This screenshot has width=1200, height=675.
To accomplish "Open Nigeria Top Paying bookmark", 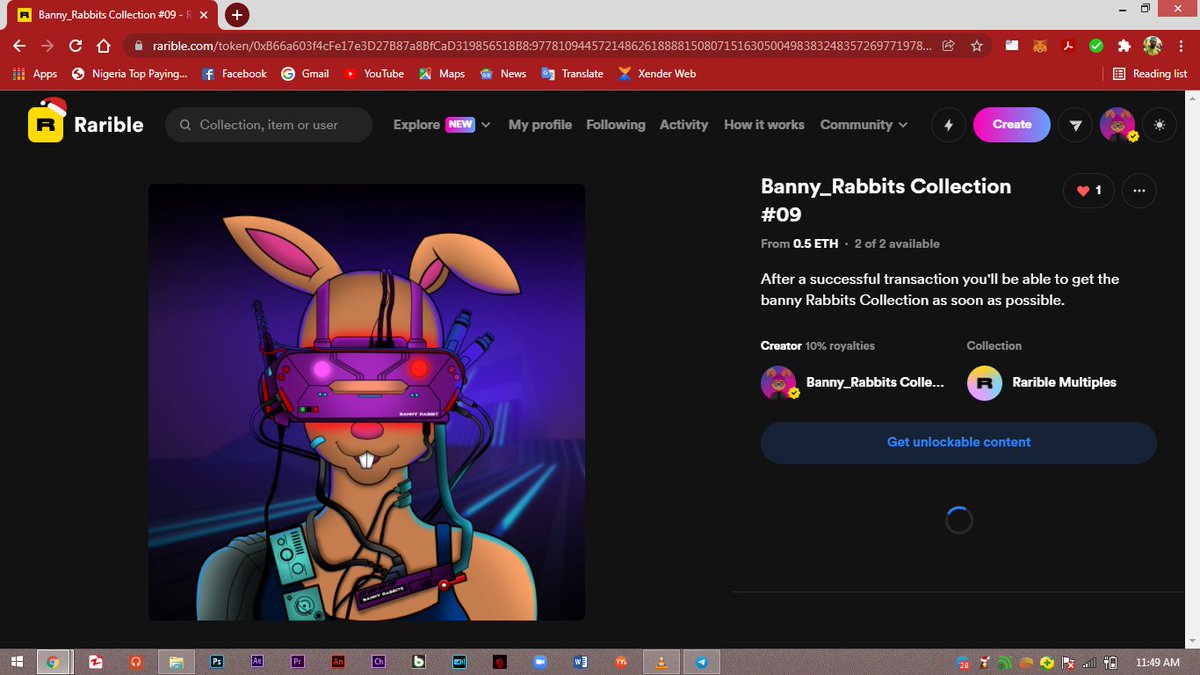I will click(129, 74).
